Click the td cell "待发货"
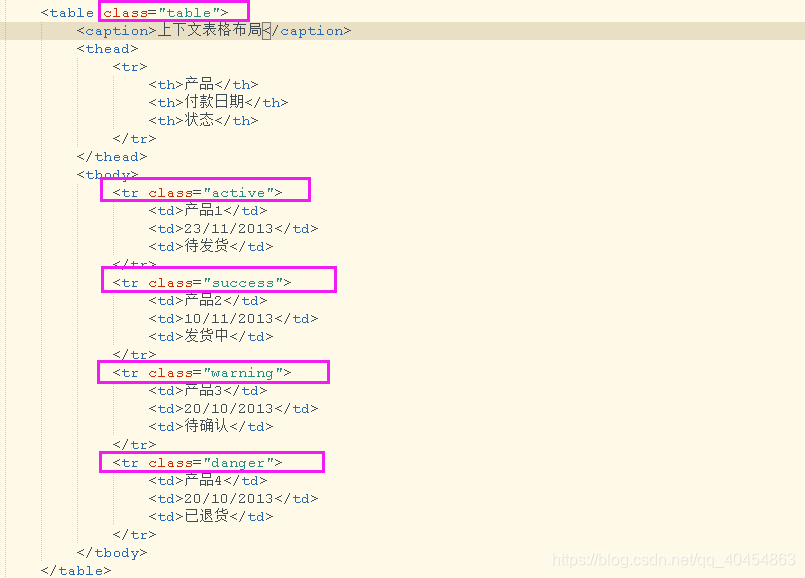 pos(211,246)
